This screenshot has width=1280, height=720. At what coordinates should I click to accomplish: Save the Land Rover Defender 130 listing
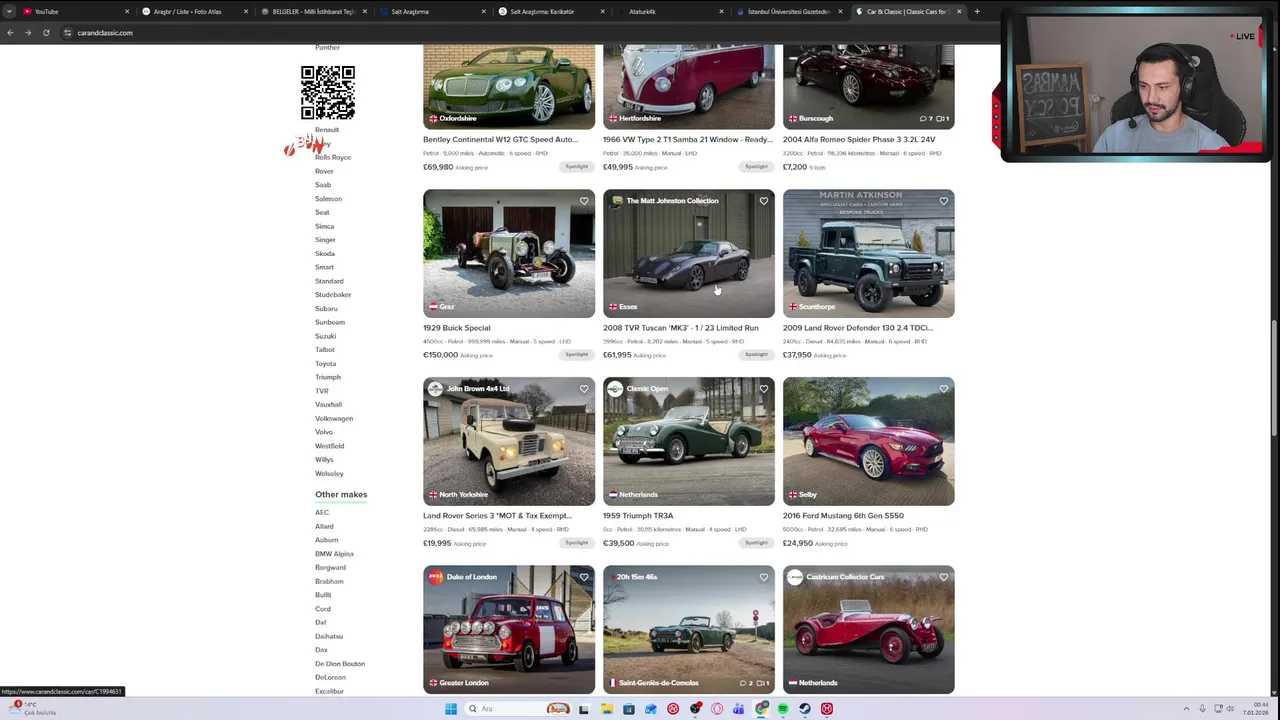pos(944,201)
